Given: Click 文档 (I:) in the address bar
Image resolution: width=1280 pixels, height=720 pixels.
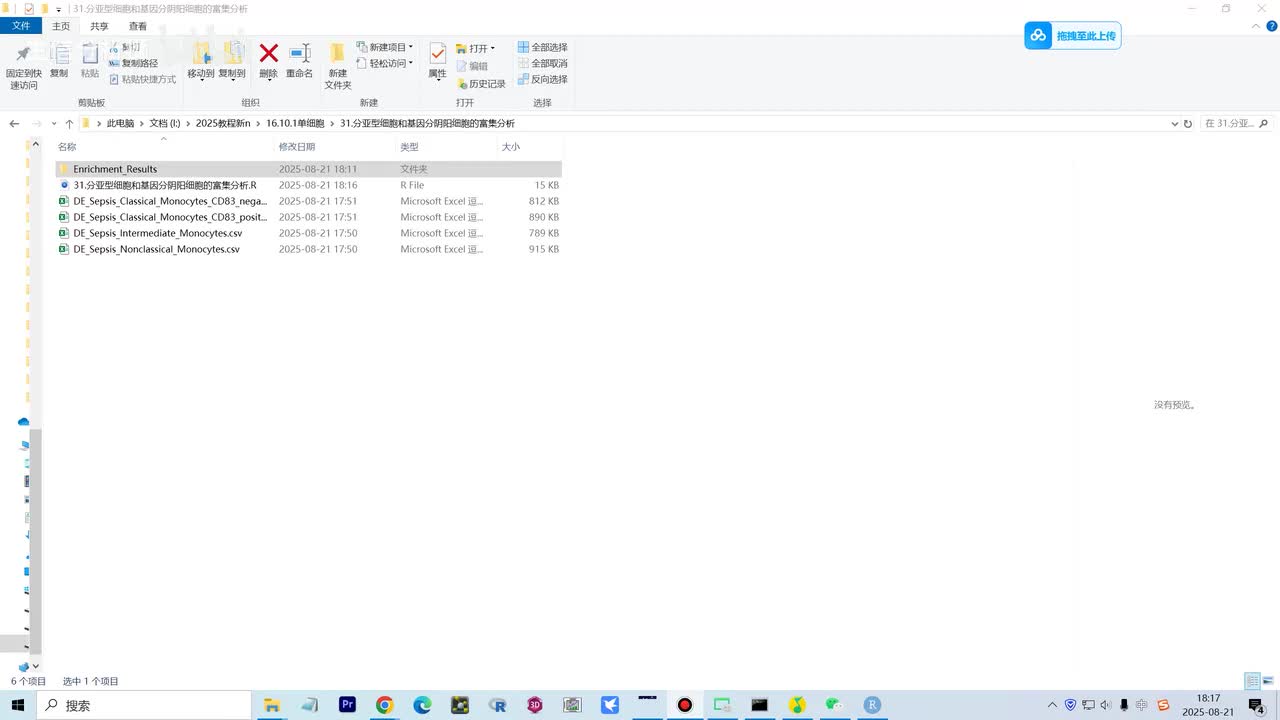Looking at the screenshot, I should [x=165, y=124].
